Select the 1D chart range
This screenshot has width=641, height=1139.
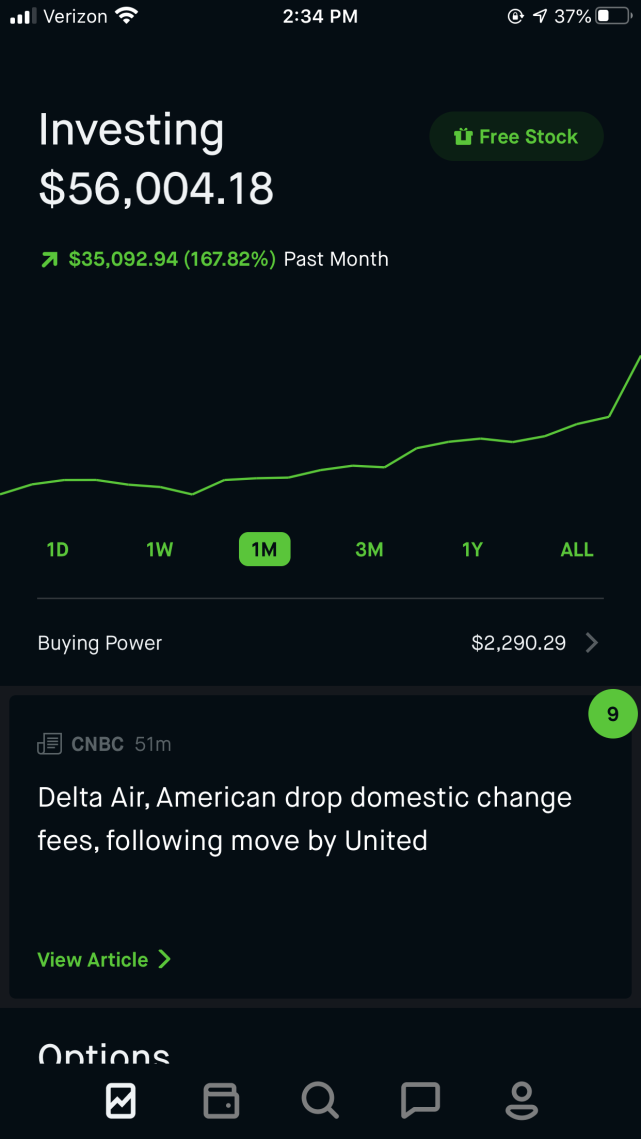(x=57, y=550)
